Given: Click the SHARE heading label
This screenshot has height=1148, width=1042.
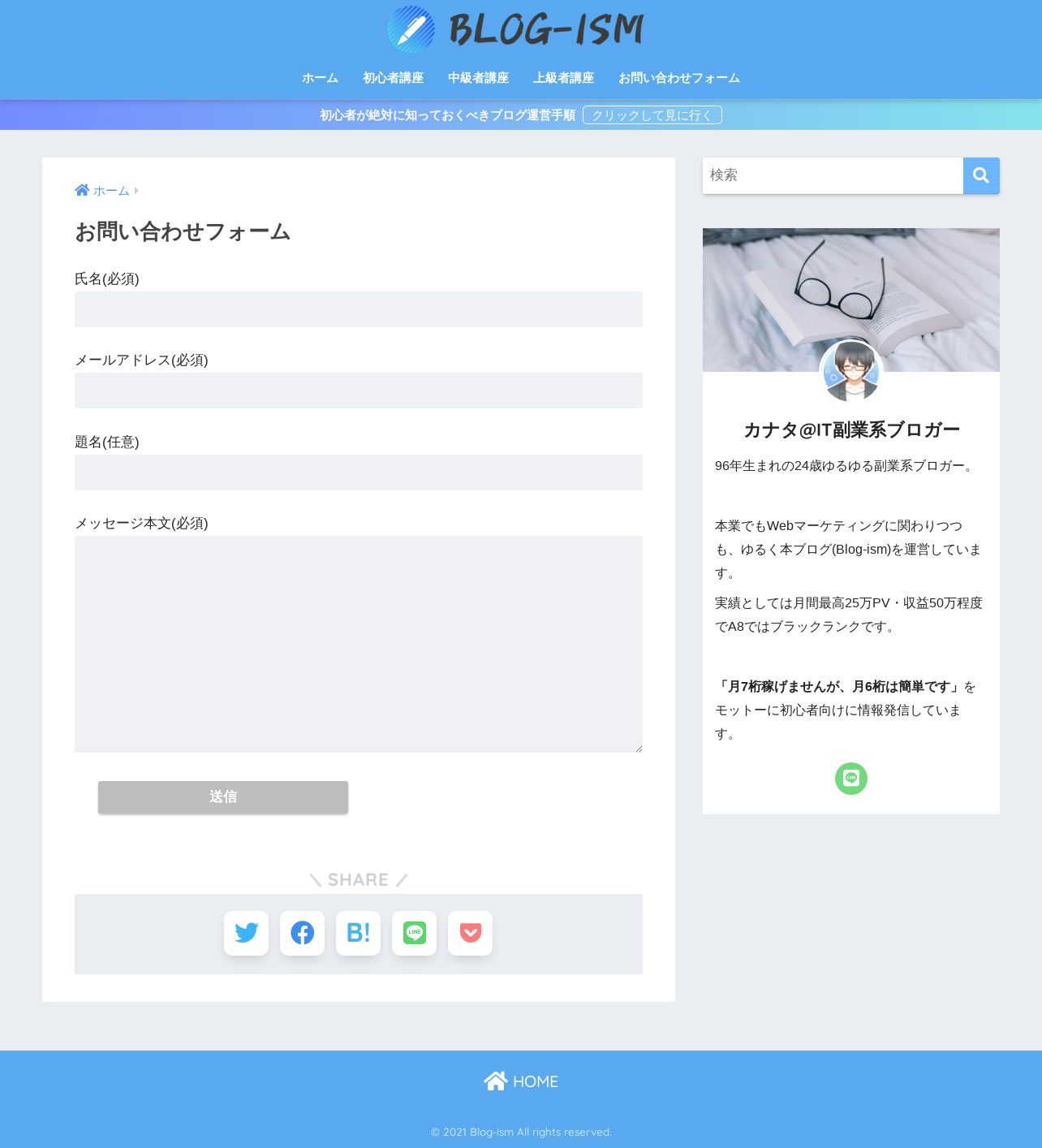Looking at the screenshot, I should click(358, 880).
